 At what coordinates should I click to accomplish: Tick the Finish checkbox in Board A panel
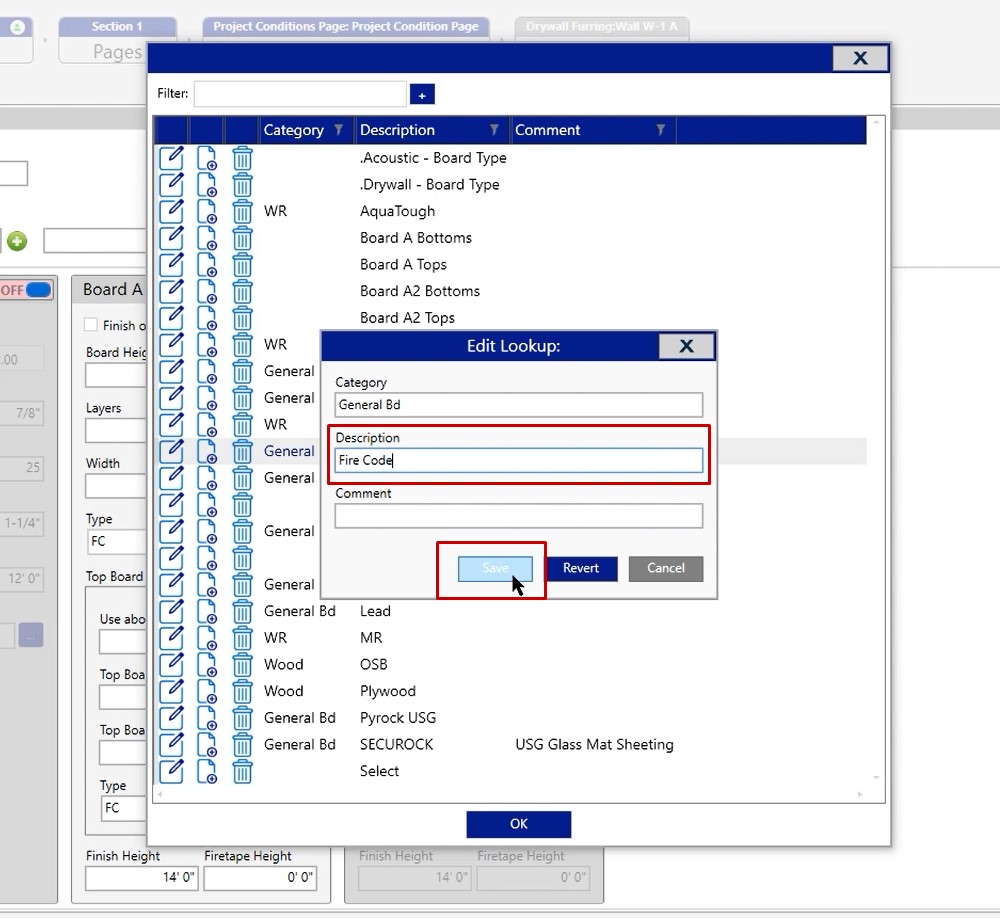tap(91, 325)
